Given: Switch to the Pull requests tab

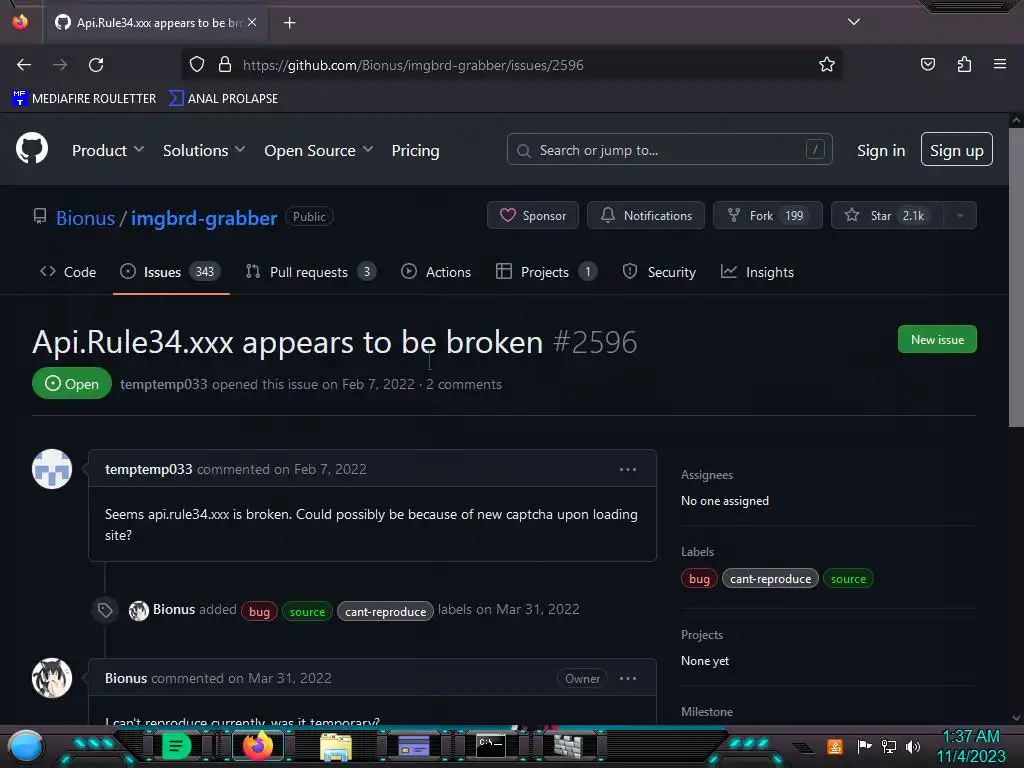Looking at the screenshot, I should coord(311,272).
